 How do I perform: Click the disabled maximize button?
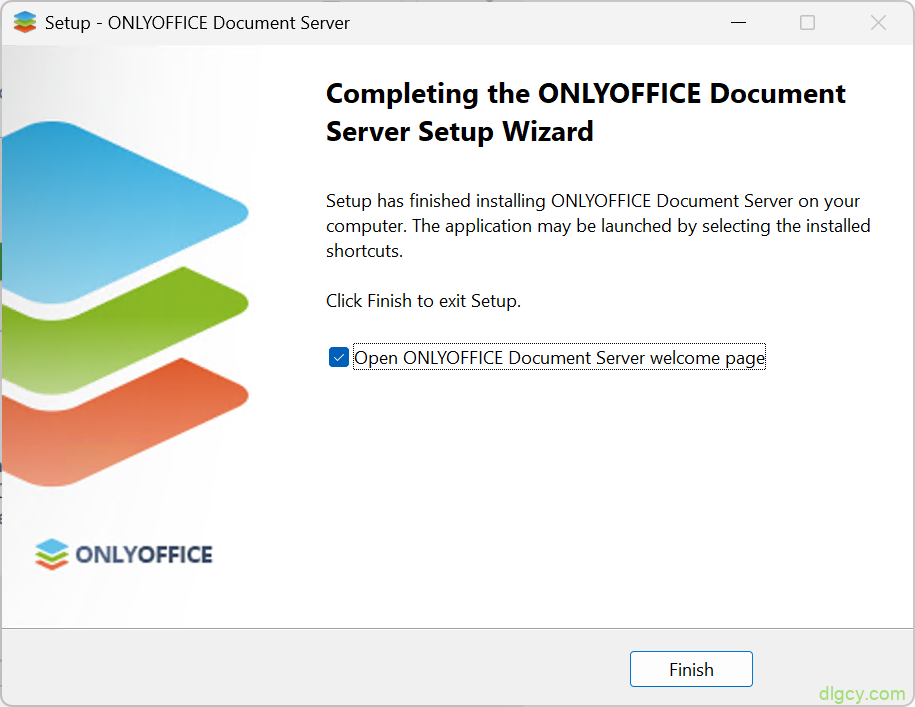[807, 23]
